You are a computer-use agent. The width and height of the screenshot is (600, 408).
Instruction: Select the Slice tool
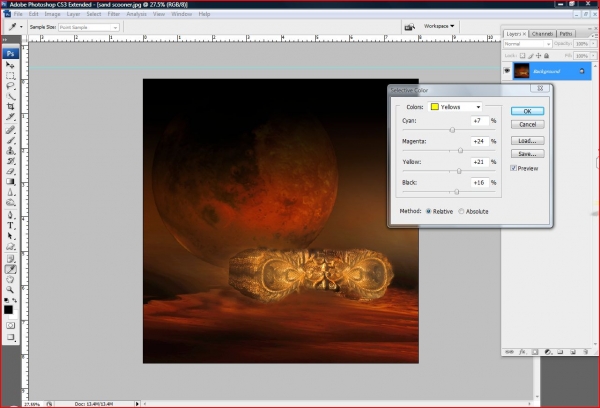pos(10,117)
